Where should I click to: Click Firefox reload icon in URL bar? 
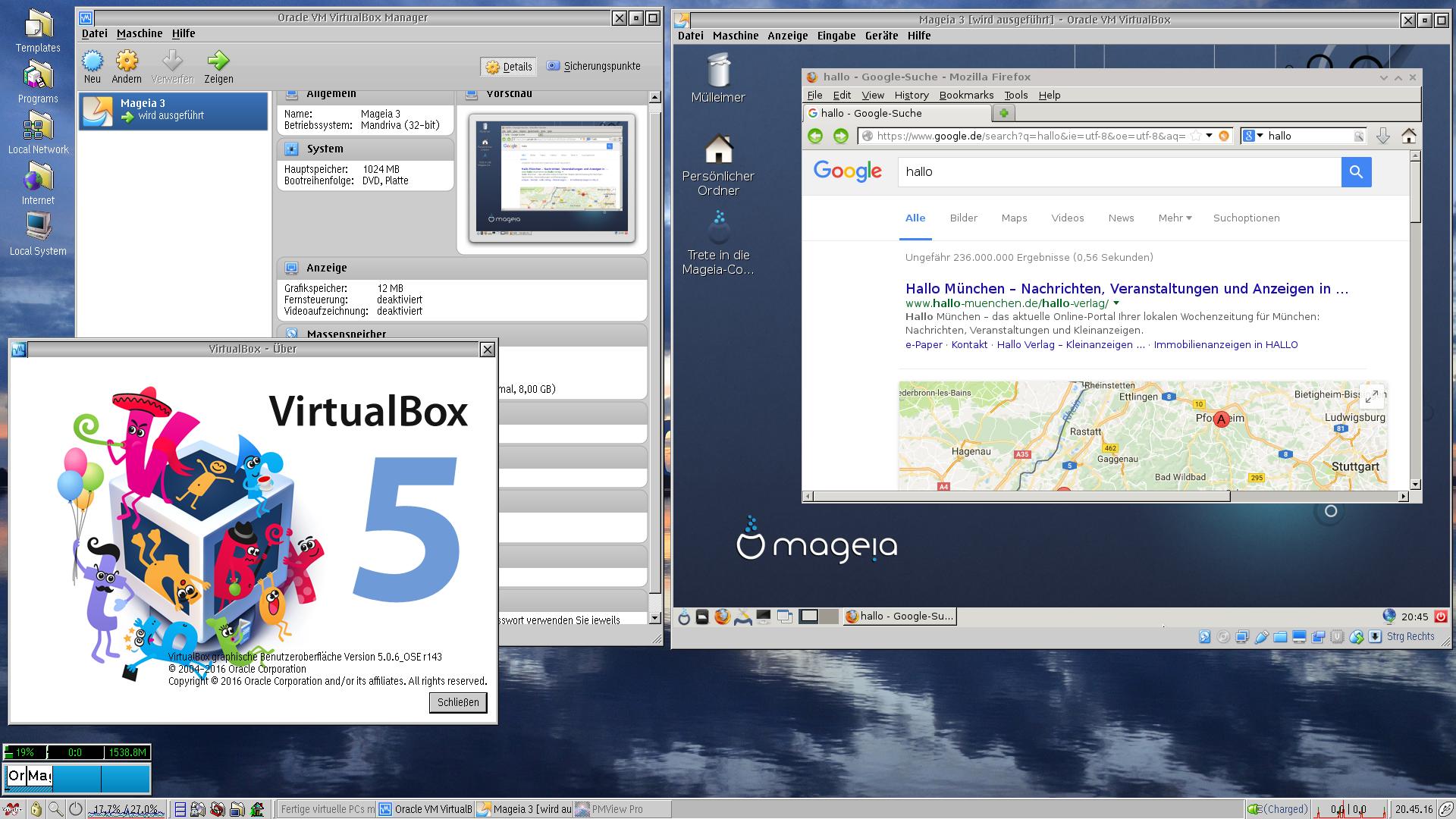[x=1223, y=136]
